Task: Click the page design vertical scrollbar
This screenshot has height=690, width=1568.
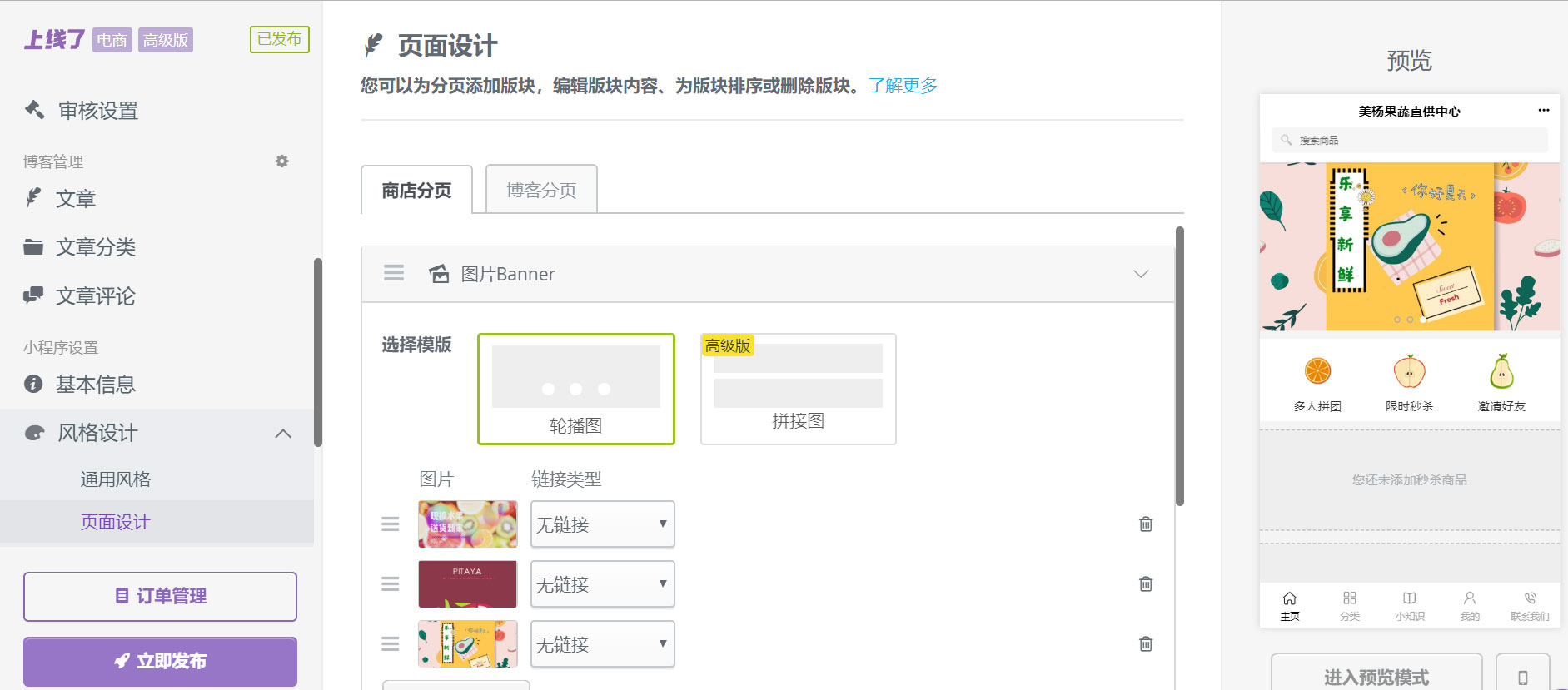Action: tap(1179, 366)
